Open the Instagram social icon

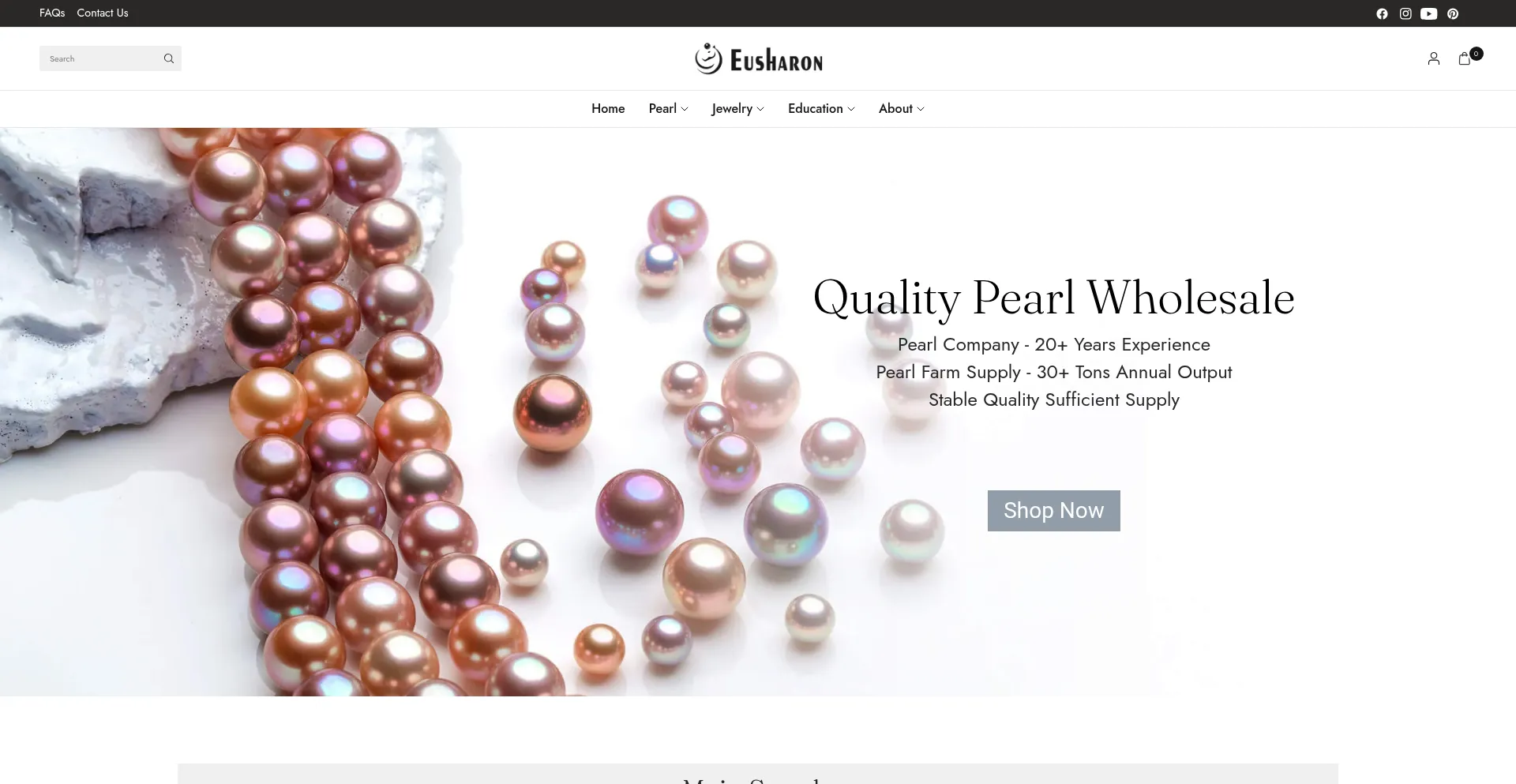point(1405,13)
